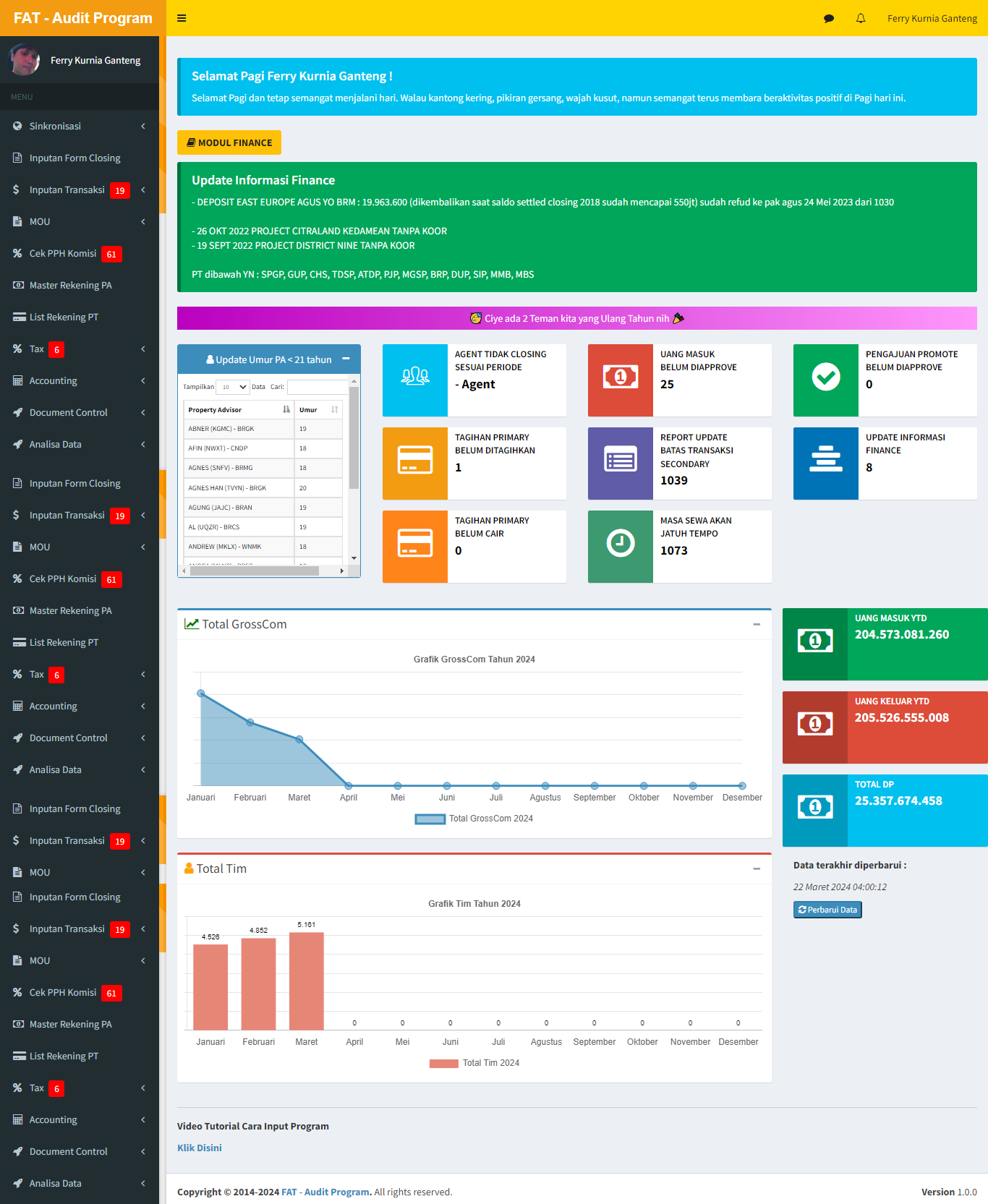
Task: Open the topmost Inputan Form Closing menu item
Action: [74, 158]
